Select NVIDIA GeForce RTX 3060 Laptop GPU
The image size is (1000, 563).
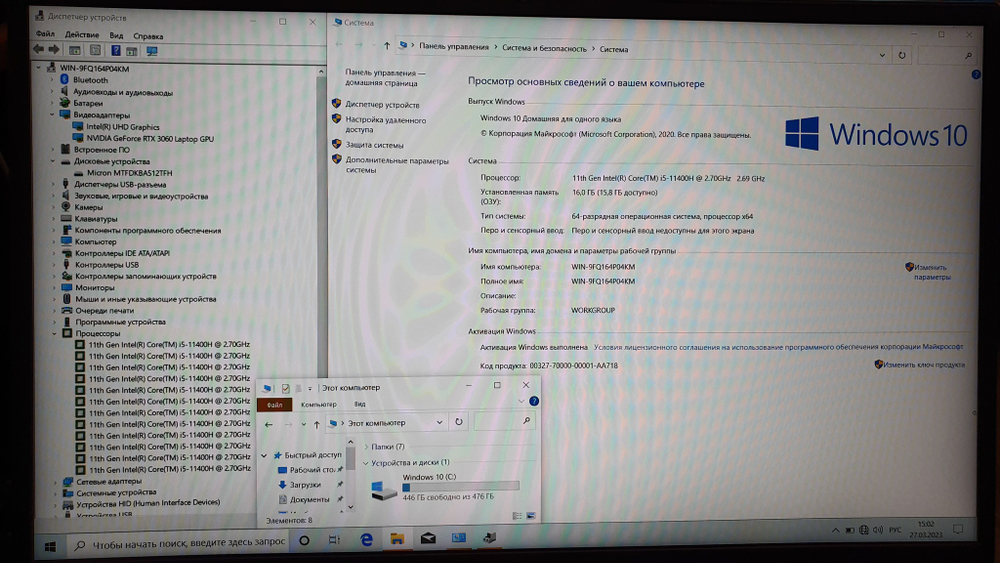point(150,138)
